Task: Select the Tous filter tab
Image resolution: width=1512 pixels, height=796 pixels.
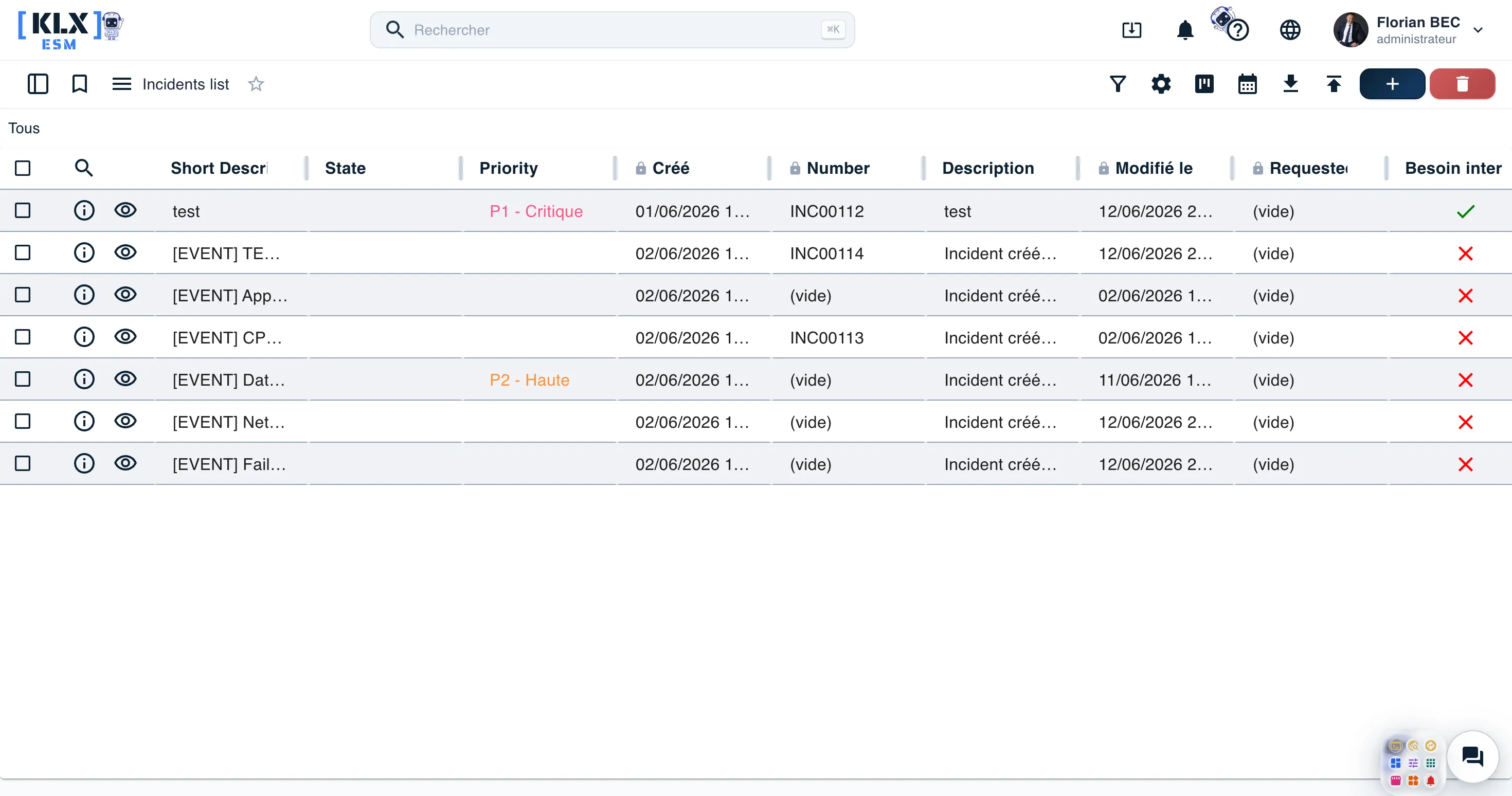Action: (x=24, y=128)
